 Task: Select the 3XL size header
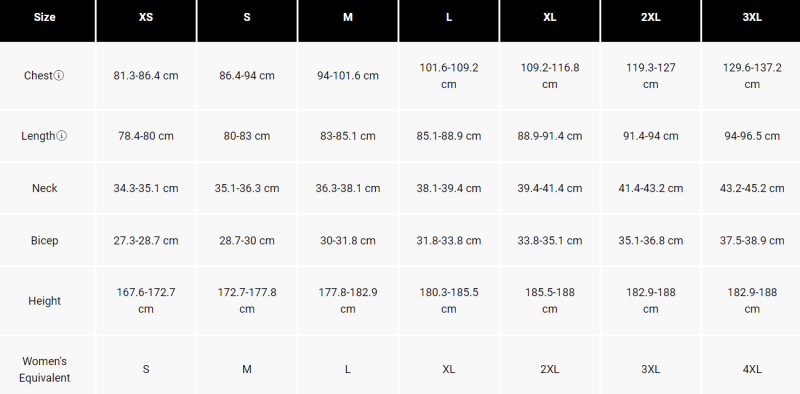tap(752, 17)
